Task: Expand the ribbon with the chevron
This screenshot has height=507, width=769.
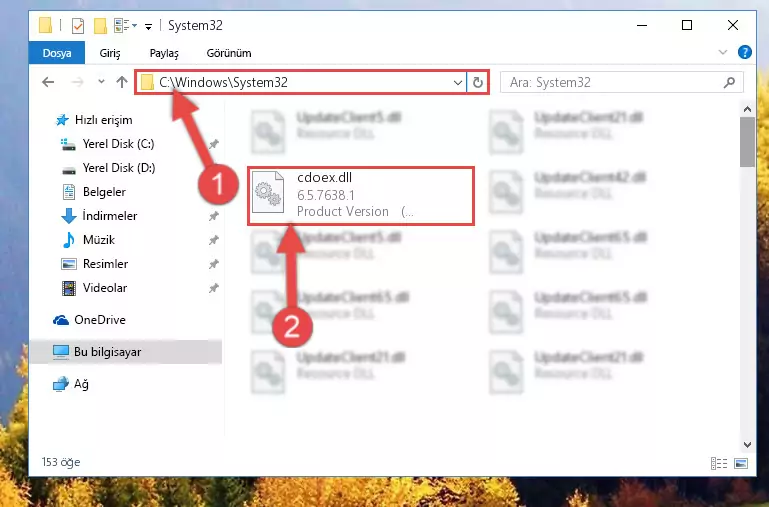Action: [x=722, y=52]
